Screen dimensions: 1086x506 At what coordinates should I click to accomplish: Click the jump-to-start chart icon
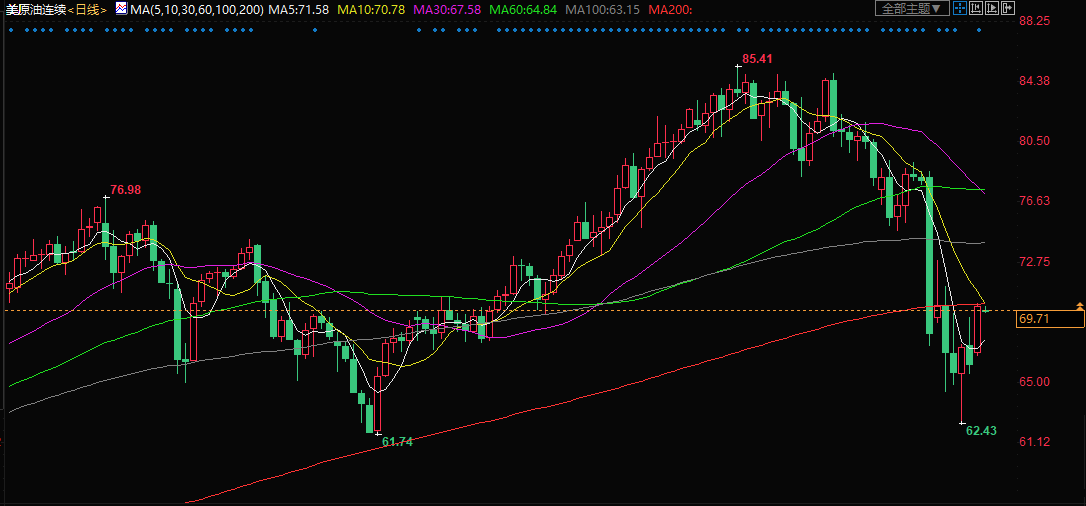[975, 8]
